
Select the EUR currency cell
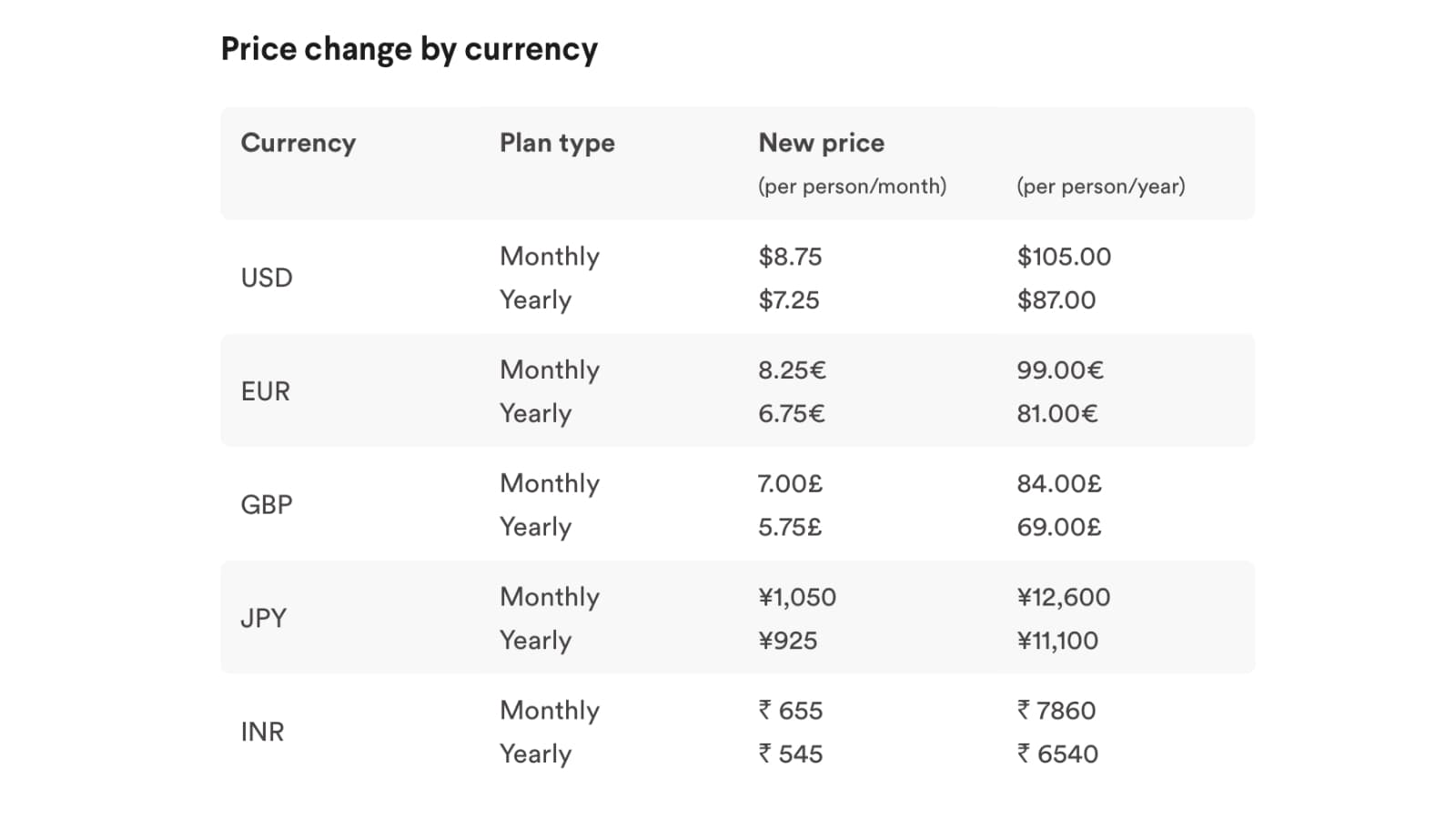click(x=266, y=391)
